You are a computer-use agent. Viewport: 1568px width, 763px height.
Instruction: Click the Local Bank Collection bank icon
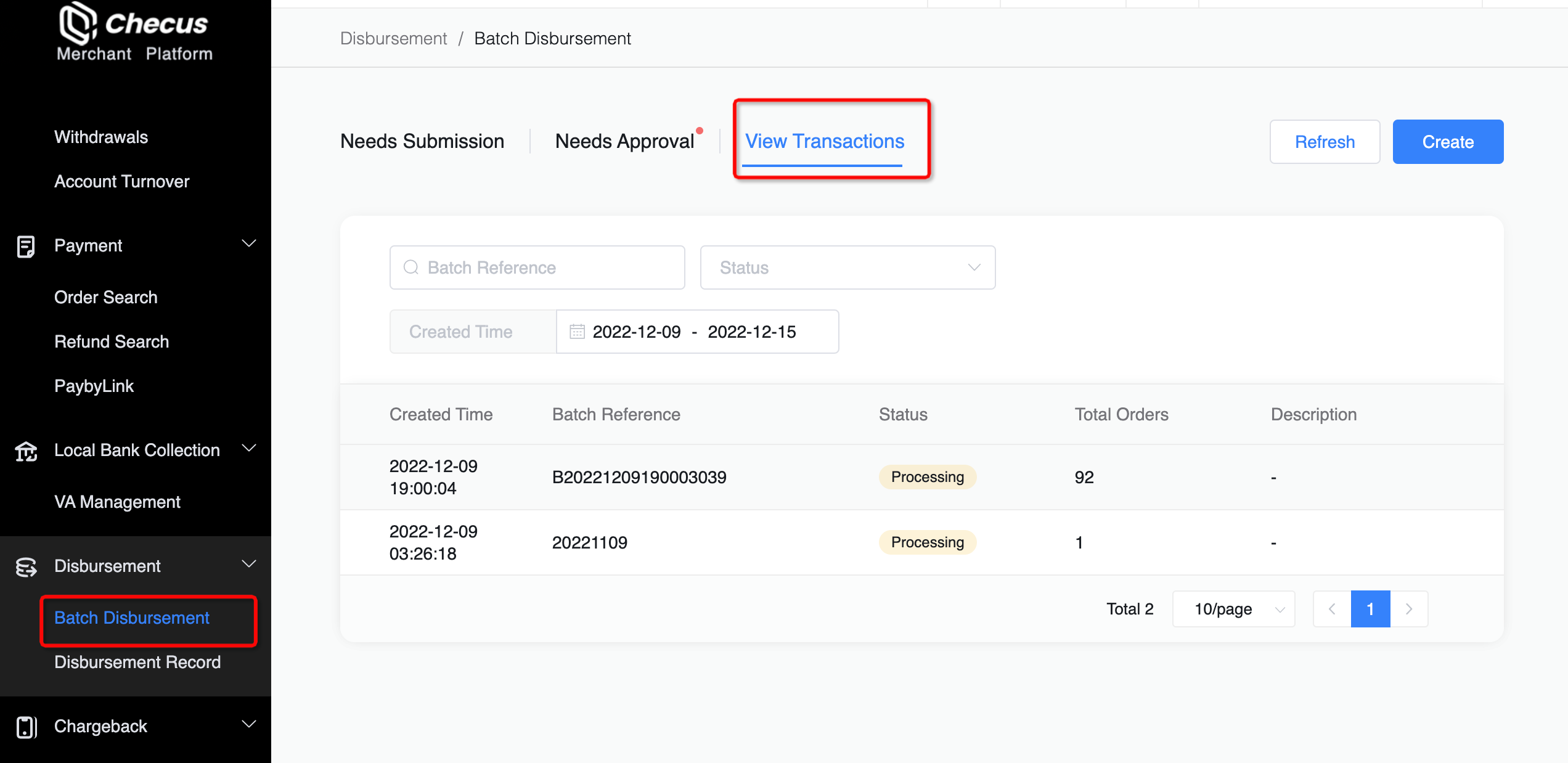26,451
